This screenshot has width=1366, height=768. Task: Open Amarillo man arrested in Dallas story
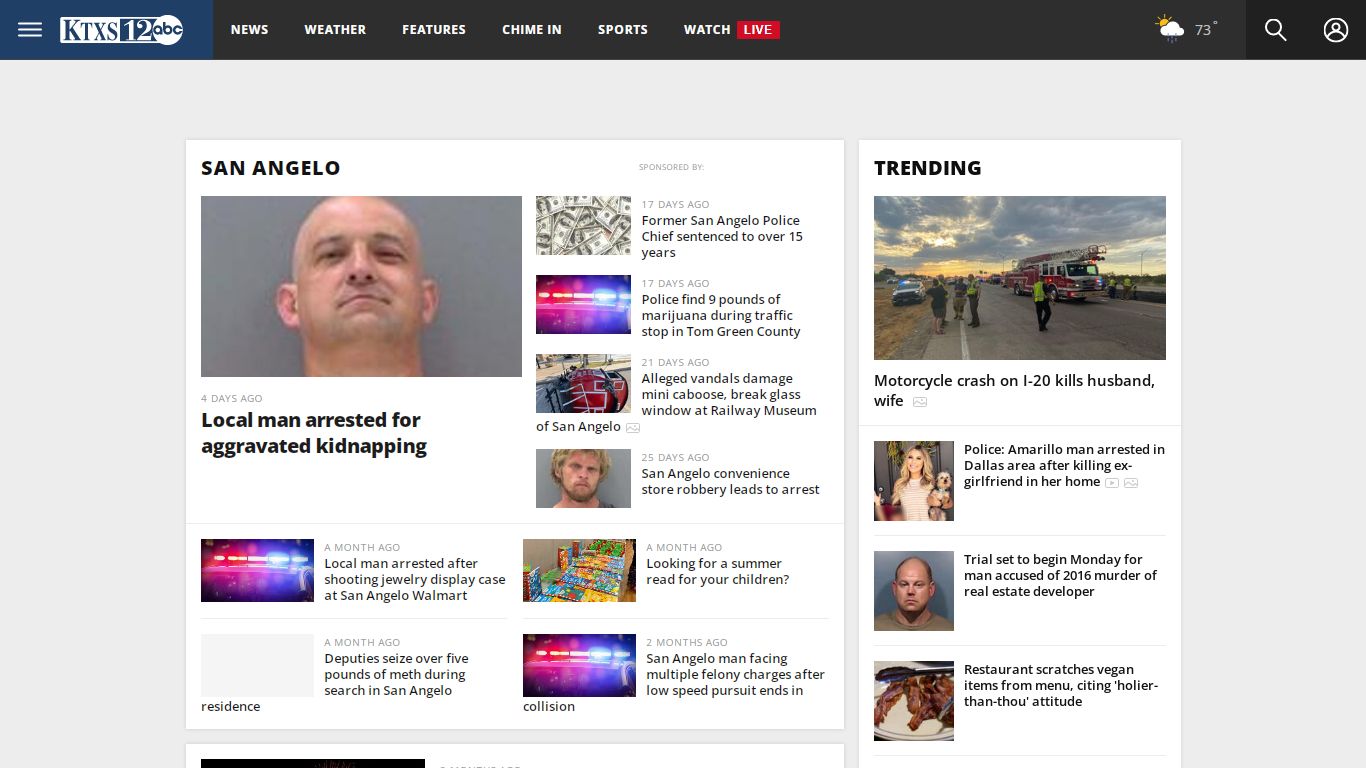(x=1064, y=466)
